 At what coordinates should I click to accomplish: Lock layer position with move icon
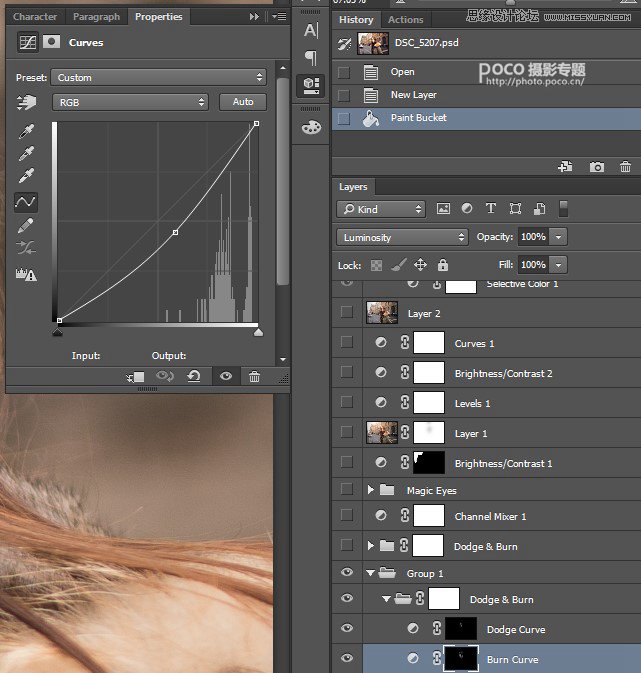420,265
